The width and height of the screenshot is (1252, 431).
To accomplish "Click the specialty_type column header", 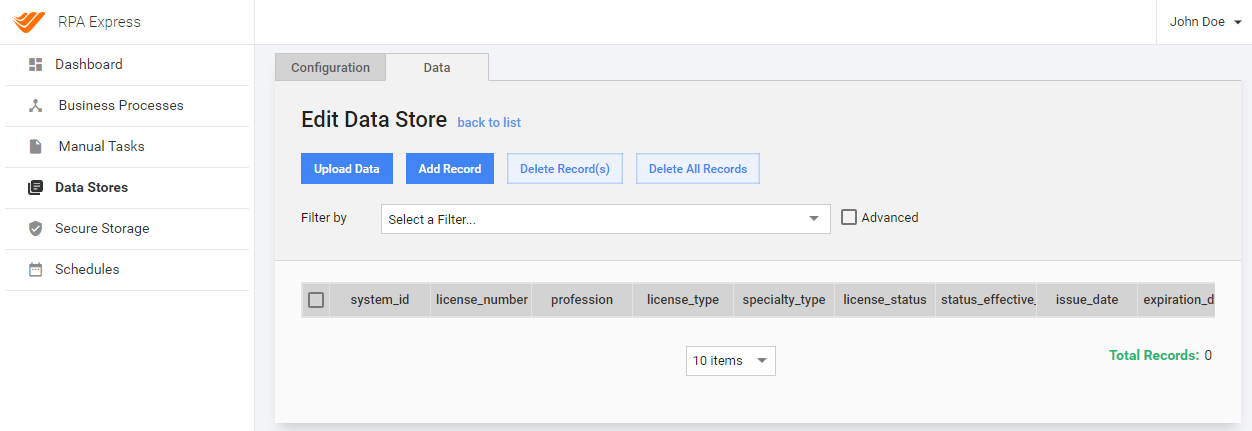I will (x=784, y=299).
